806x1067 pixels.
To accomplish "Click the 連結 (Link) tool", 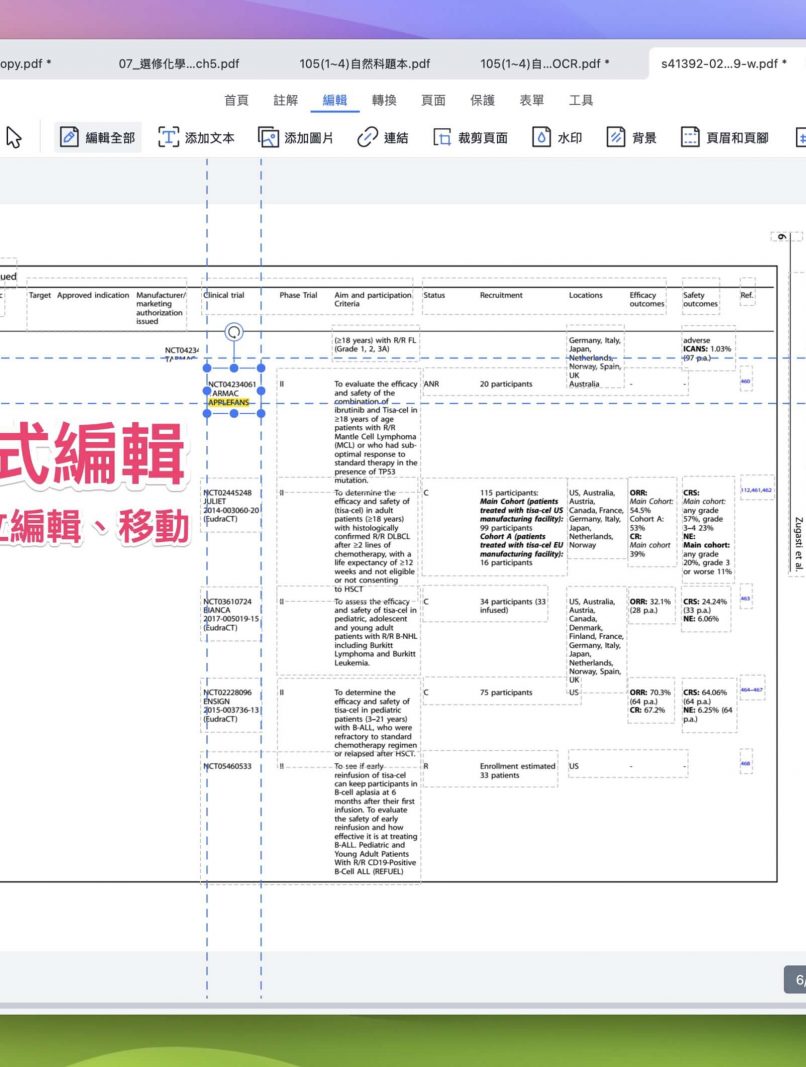I will click(383, 138).
